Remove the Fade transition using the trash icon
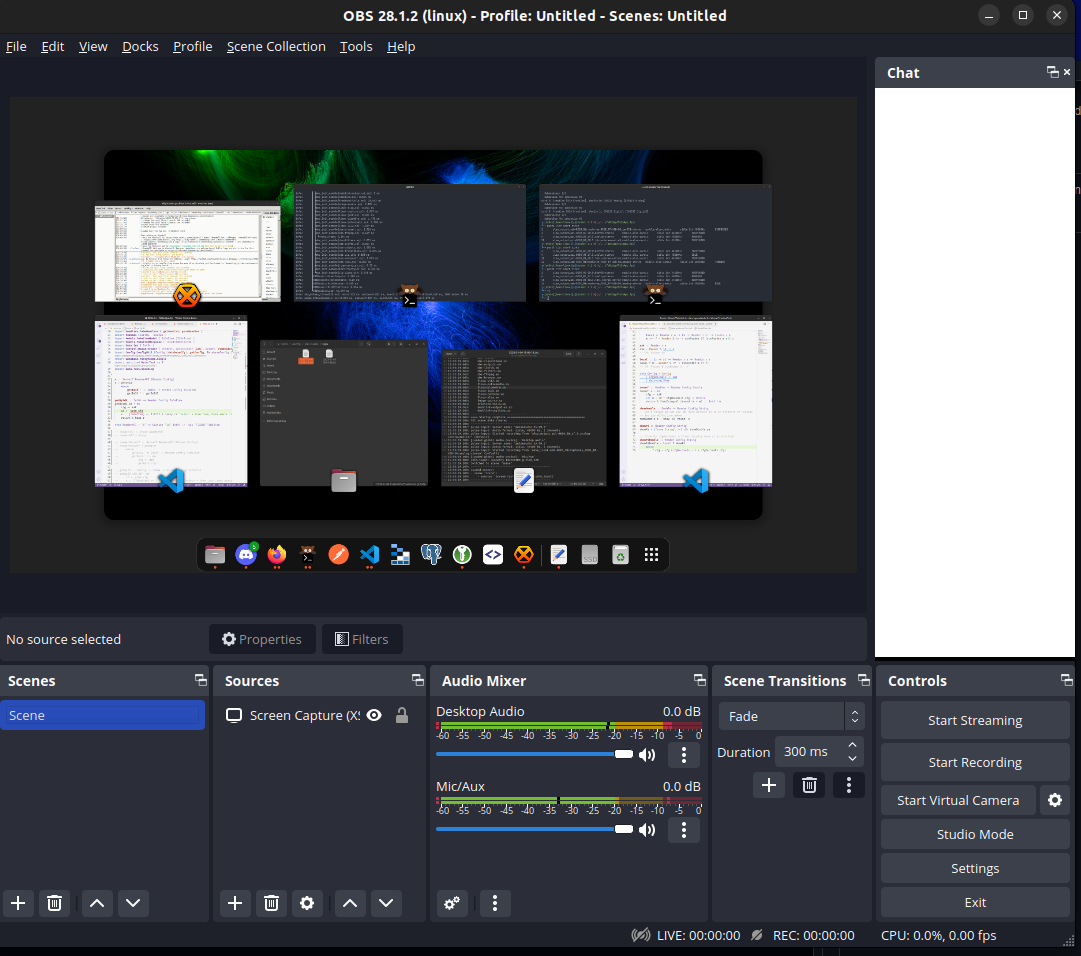The image size is (1081, 956). [x=809, y=785]
